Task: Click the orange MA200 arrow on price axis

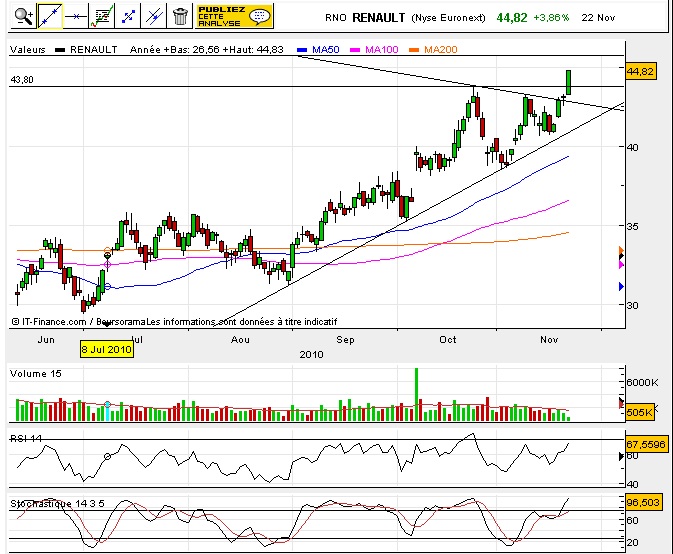Action: pyautogui.click(x=621, y=250)
